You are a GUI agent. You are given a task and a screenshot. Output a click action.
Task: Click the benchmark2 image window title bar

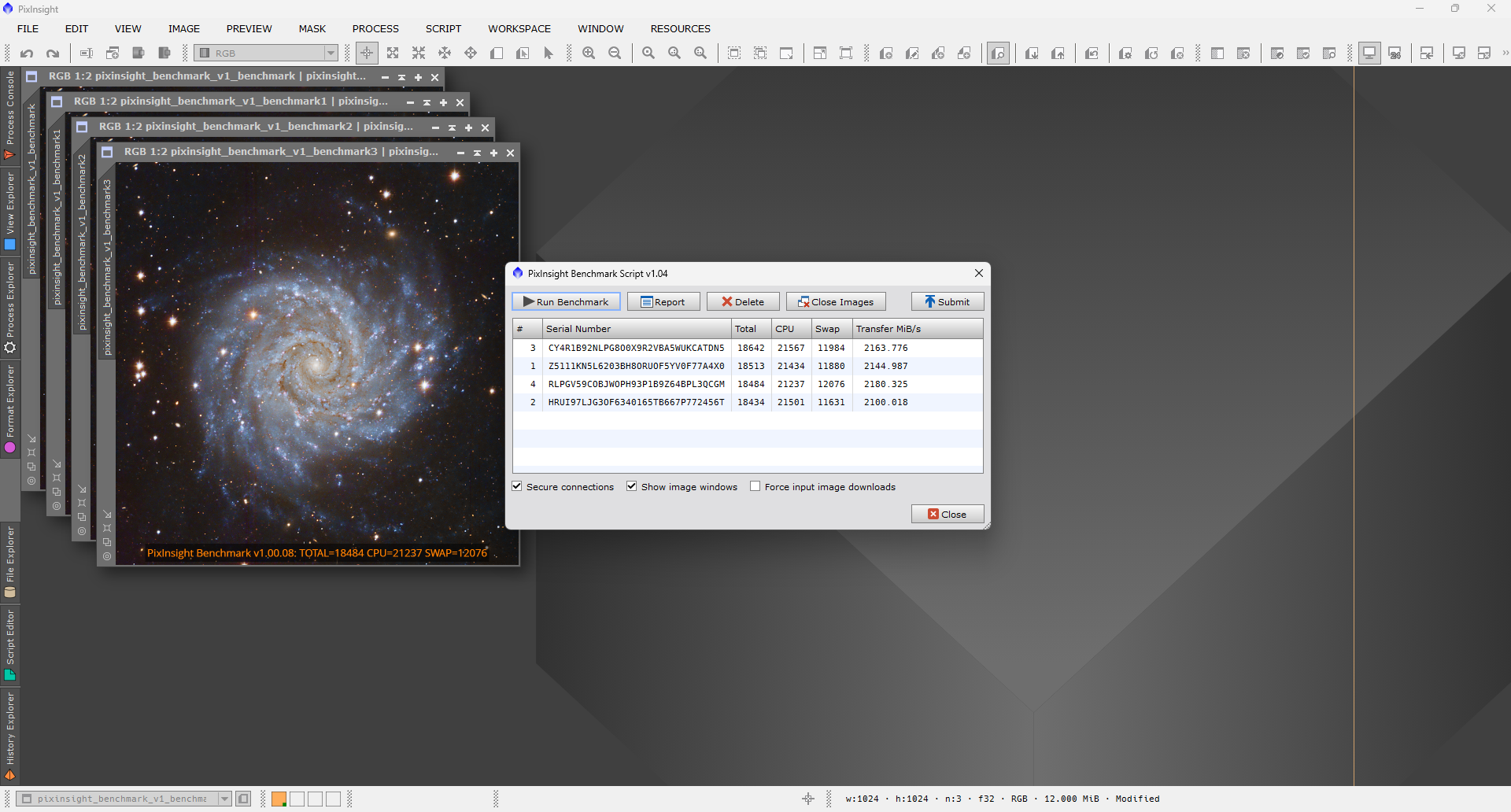[256, 127]
